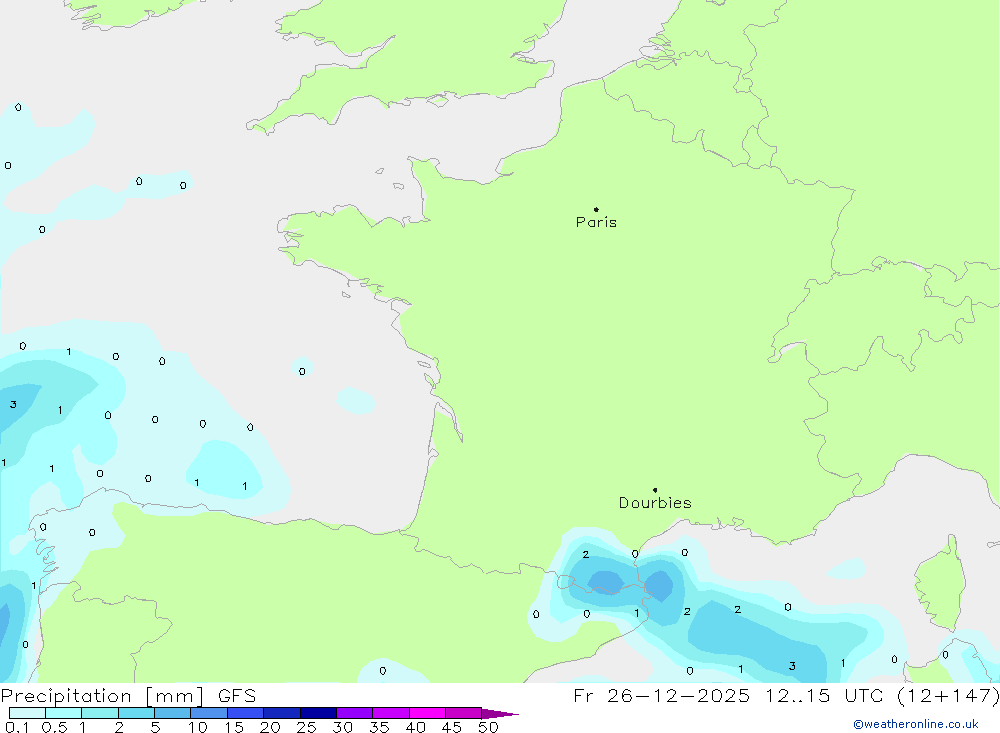
Task: Pick the 0.1–0.5 mm legend swatch
Action: 27,713
